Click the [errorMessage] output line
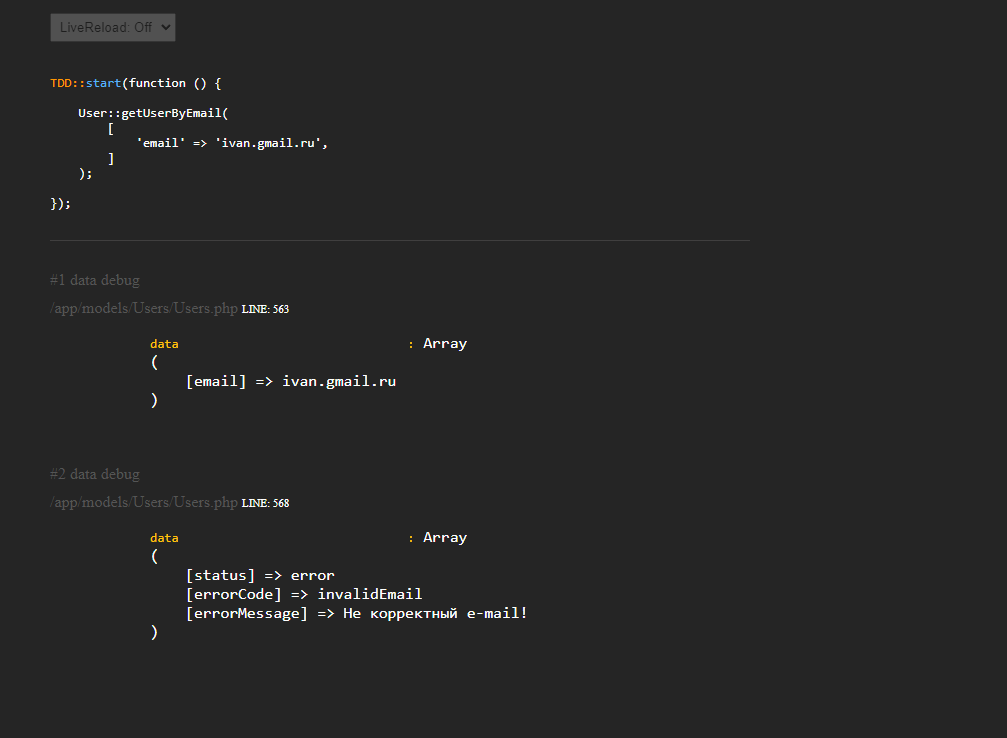Screen dimensions: 1007x738 click(x=356, y=613)
